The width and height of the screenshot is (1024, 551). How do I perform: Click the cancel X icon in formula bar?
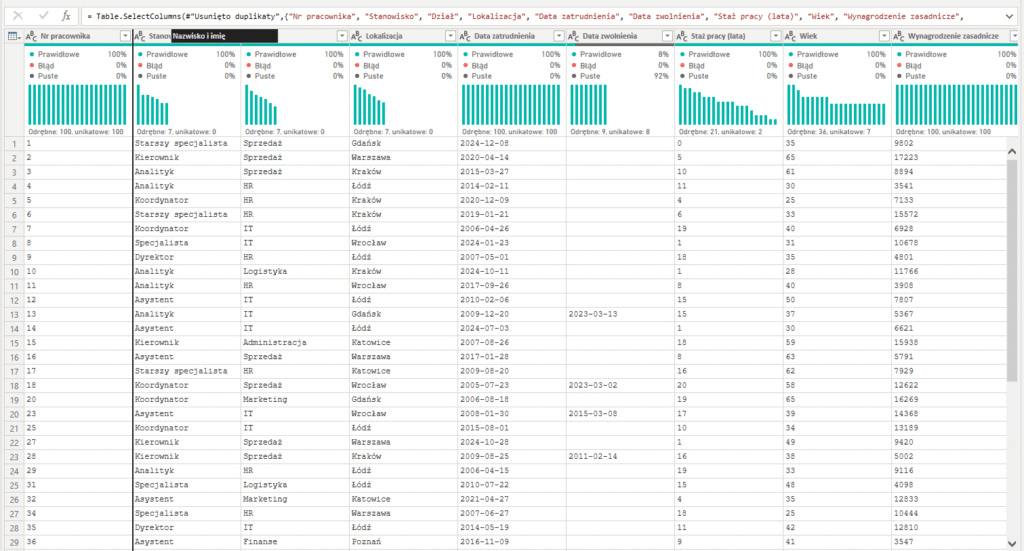(x=17, y=16)
